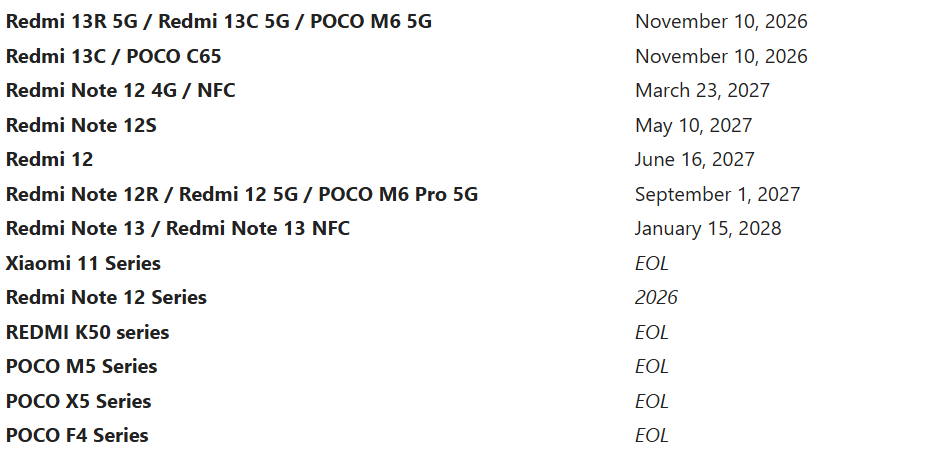The width and height of the screenshot is (940, 468).
Task: Click the Redmi Note 12R / POCO M6 Pro 5G name
Action: pyautogui.click(x=241, y=194)
